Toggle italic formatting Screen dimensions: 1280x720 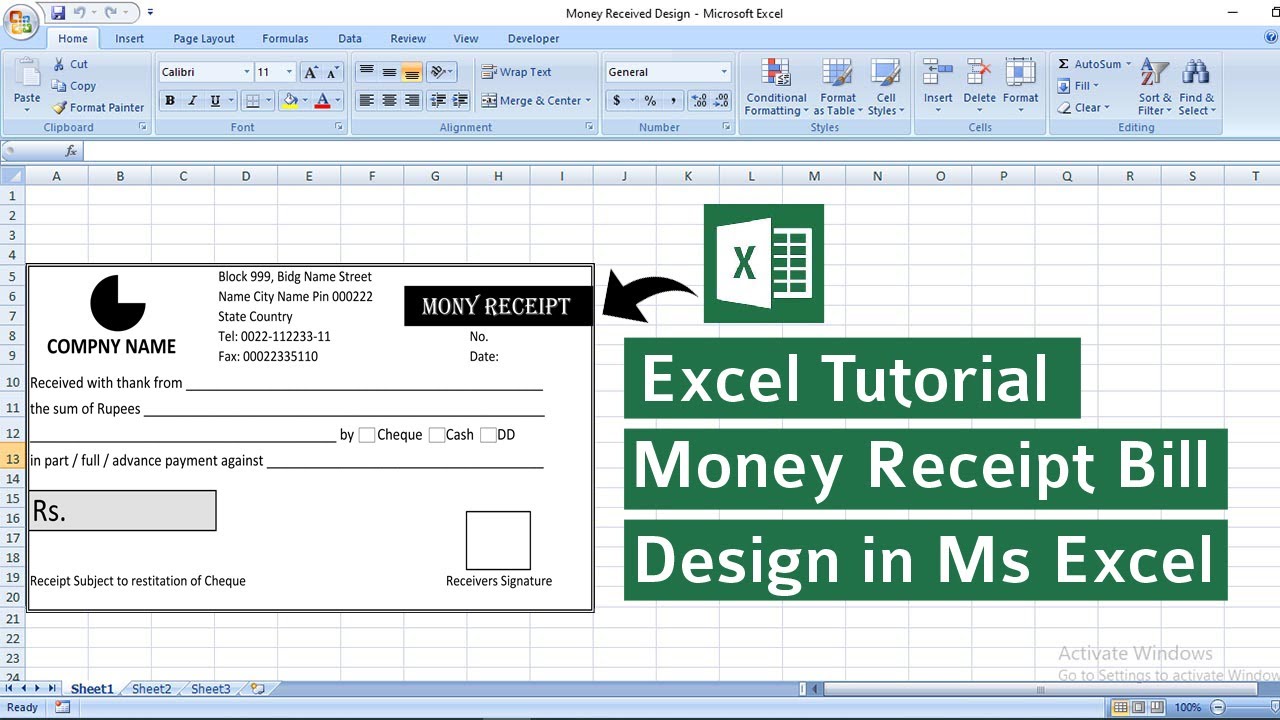pos(192,101)
